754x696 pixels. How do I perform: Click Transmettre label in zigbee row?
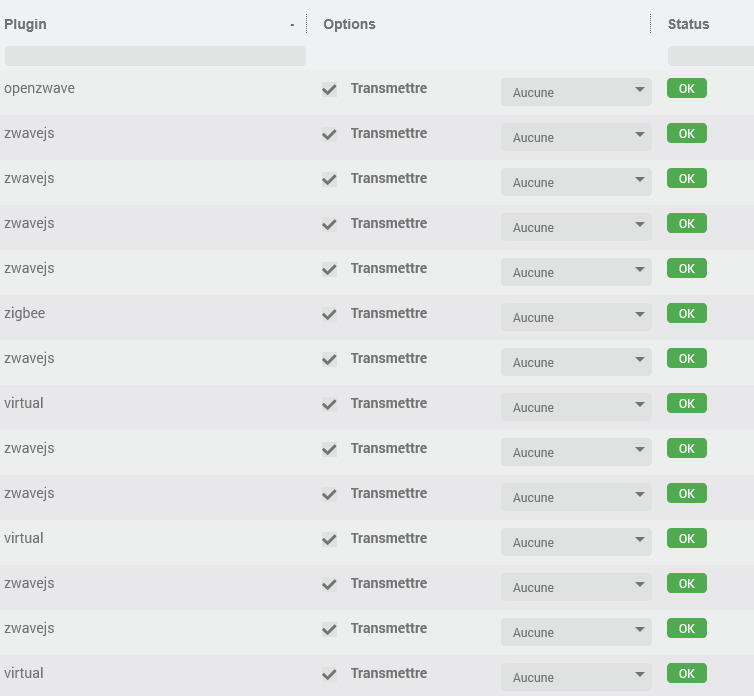(x=389, y=313)
